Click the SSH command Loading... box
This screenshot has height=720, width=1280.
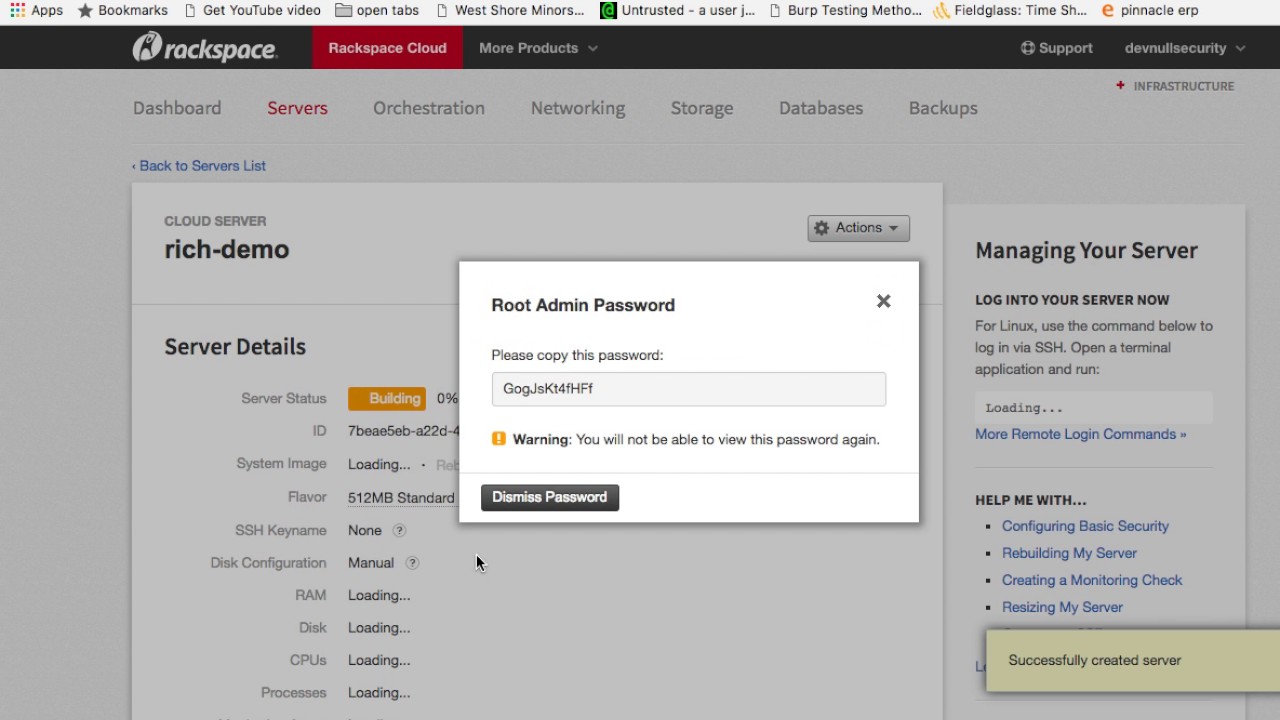[x=1094, y=408]
